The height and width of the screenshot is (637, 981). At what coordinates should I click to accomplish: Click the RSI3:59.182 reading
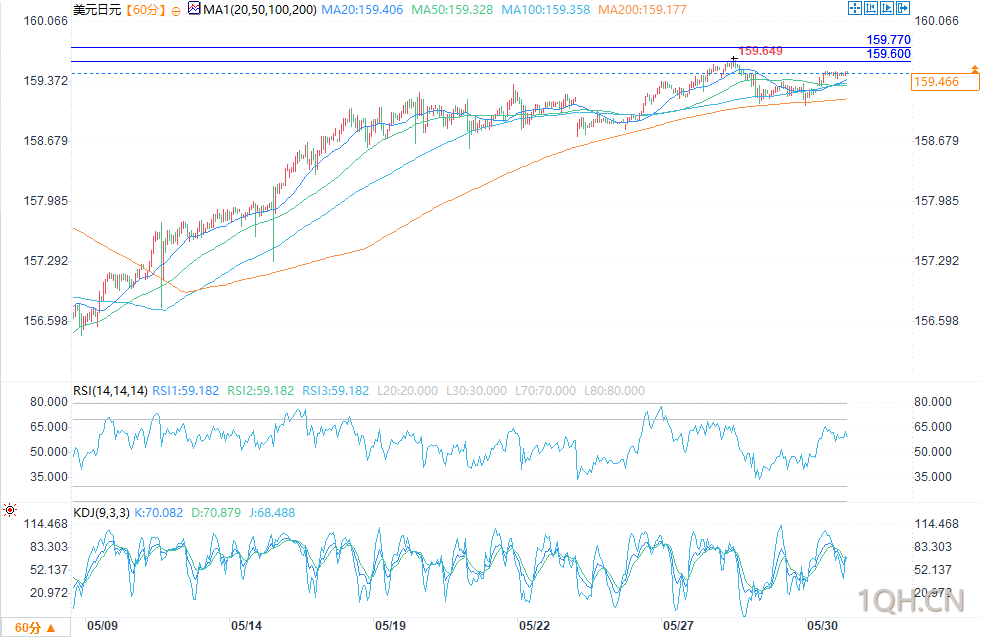(x=335, y=390)
